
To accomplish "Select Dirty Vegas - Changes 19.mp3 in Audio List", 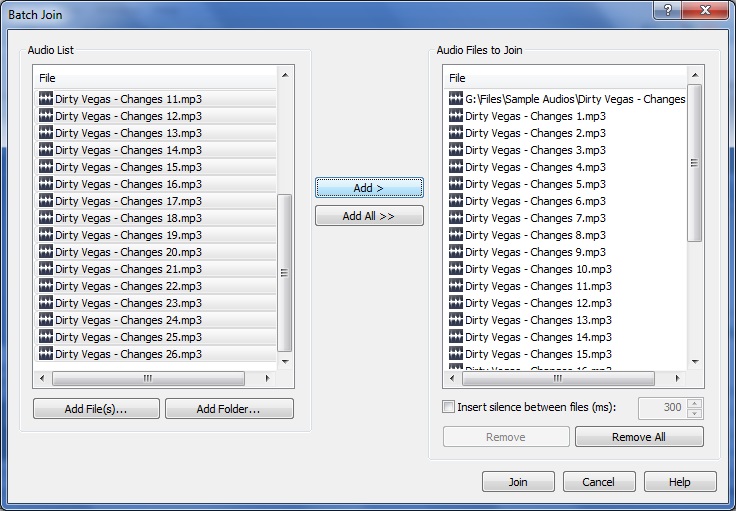I will pos(155,235).
